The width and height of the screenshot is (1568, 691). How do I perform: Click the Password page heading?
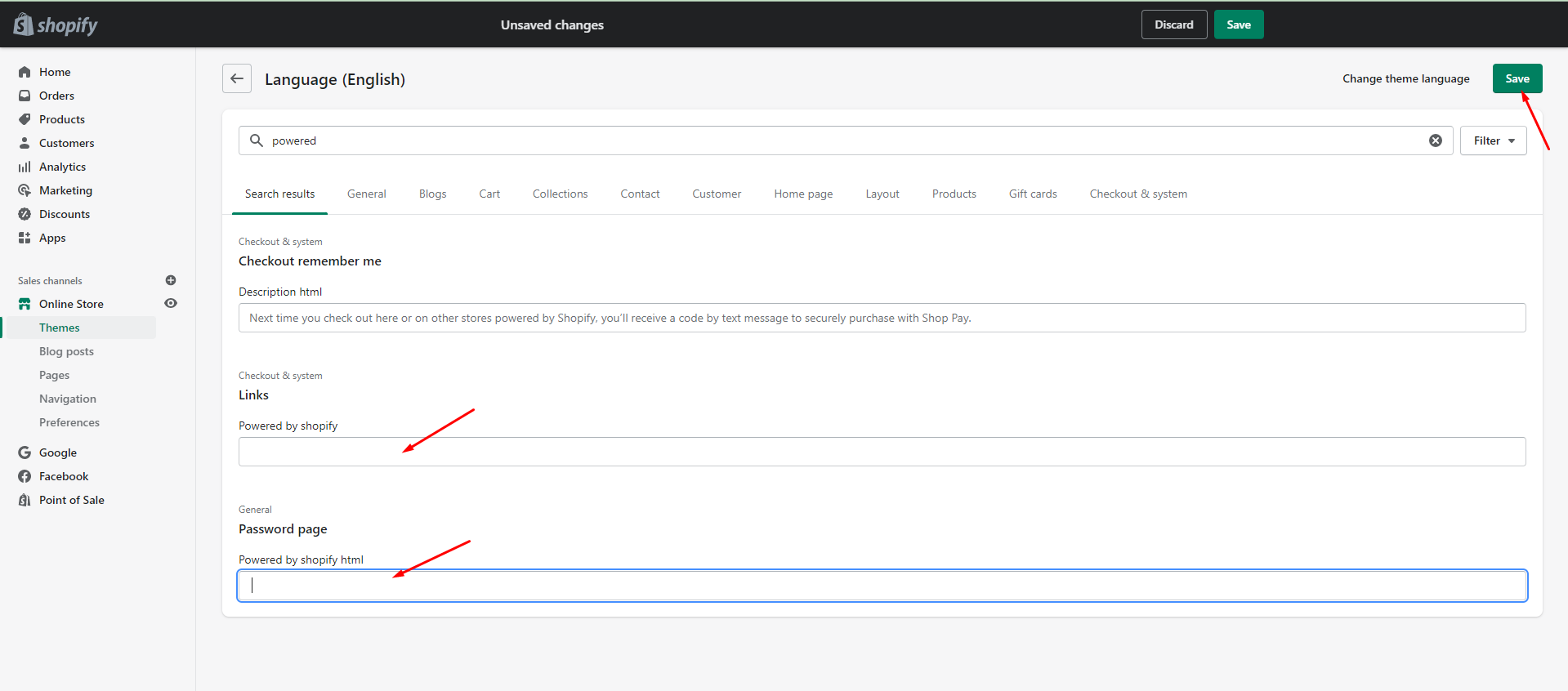click(x=283, y=529)
